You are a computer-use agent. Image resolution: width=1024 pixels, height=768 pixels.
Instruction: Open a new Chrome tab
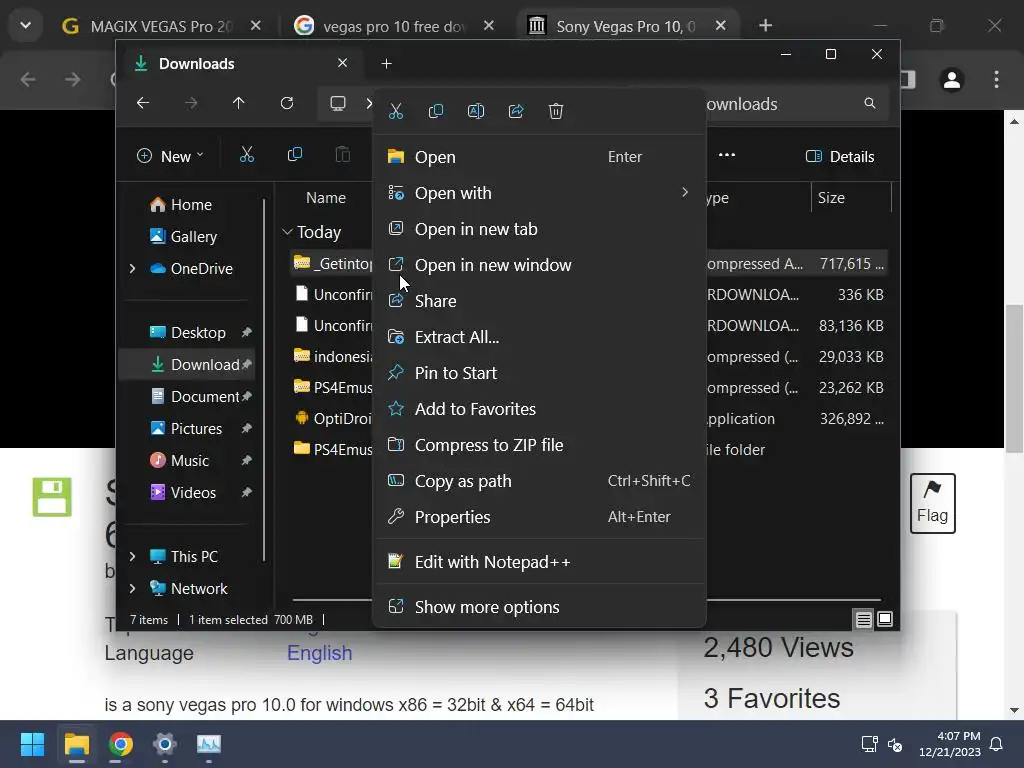765,25
